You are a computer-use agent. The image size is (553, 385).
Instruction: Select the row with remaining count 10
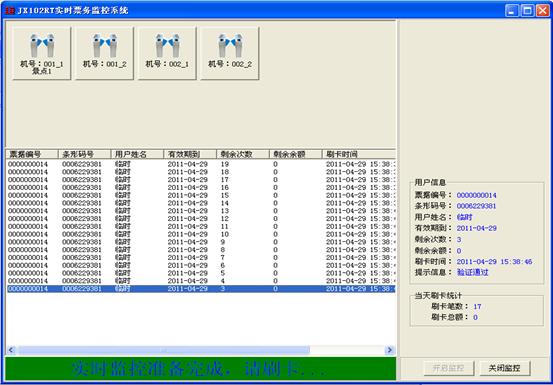pos(201,234)
